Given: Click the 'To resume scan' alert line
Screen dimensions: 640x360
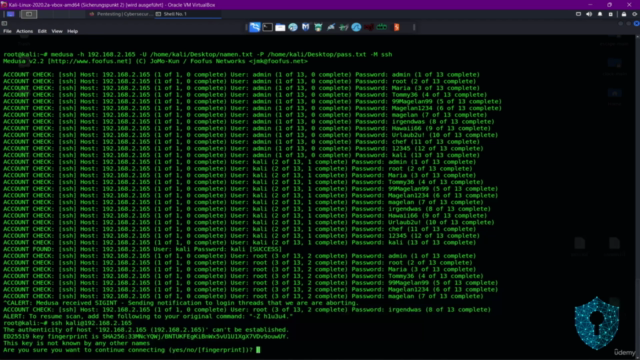Looking at the screenshot, I should click(148, 316).
